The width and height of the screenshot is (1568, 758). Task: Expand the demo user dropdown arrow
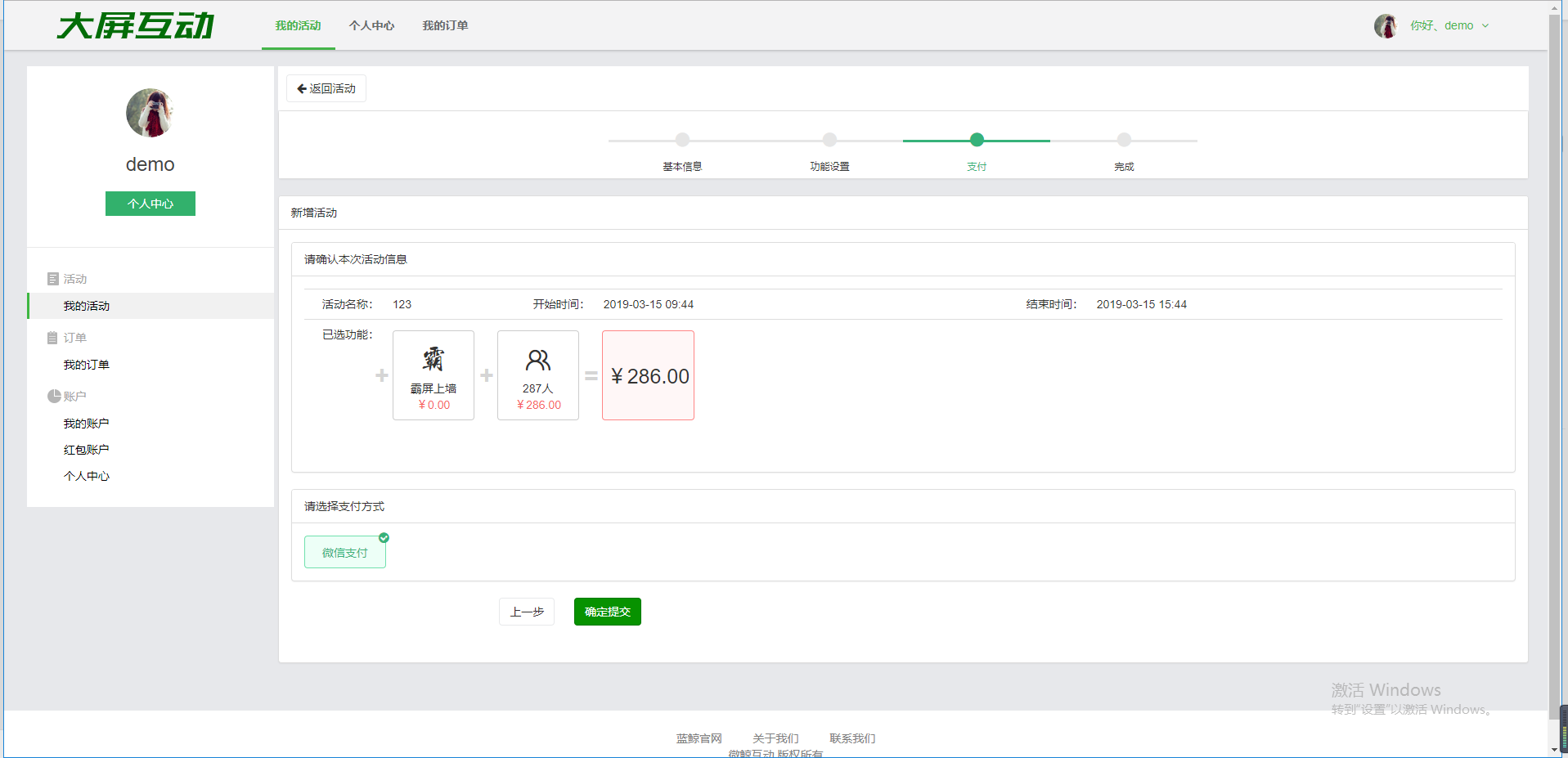(x=1485, y=26)
